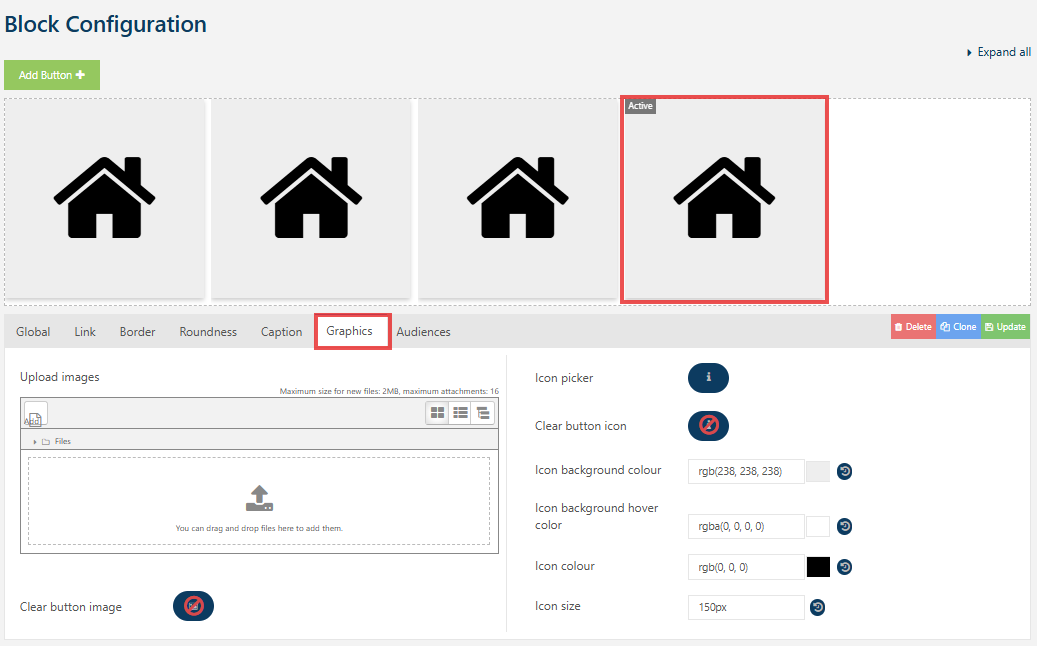This screenshot has width=1037, height=646.
Task: Expand all configuration sections
Action: point(999,52)
